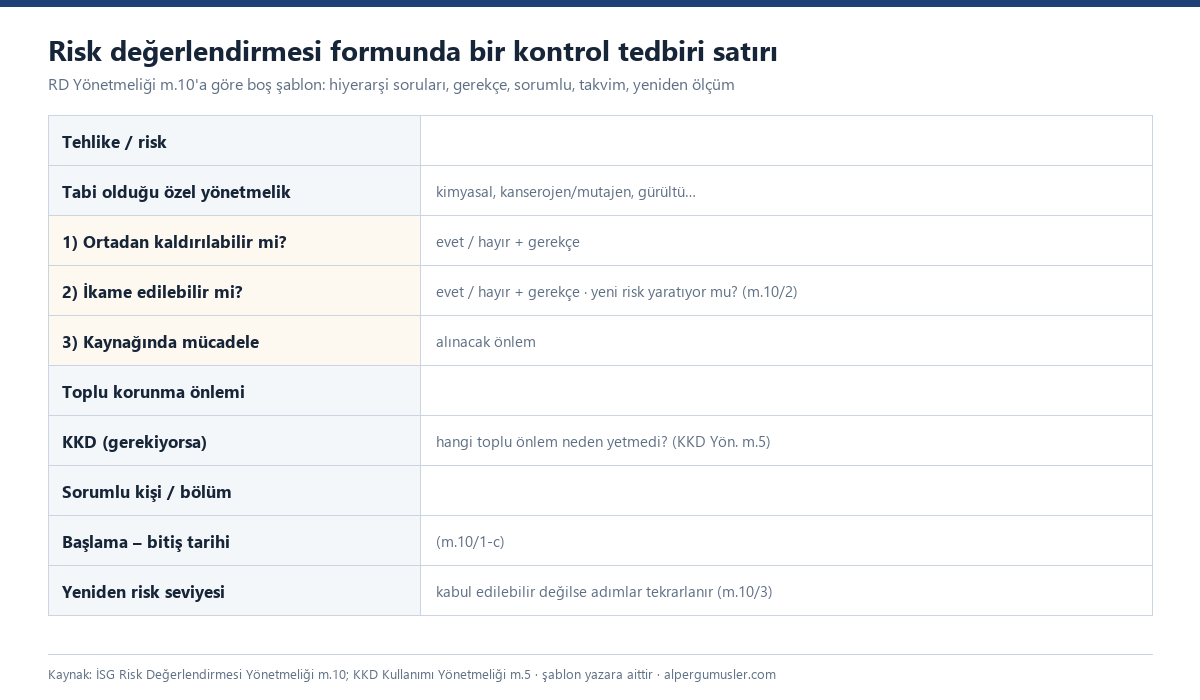Screen dimensions: 1200x700
Task: Select '1) Ortadan kaldırılabilir mi?' row label
Action: [234, 241]
